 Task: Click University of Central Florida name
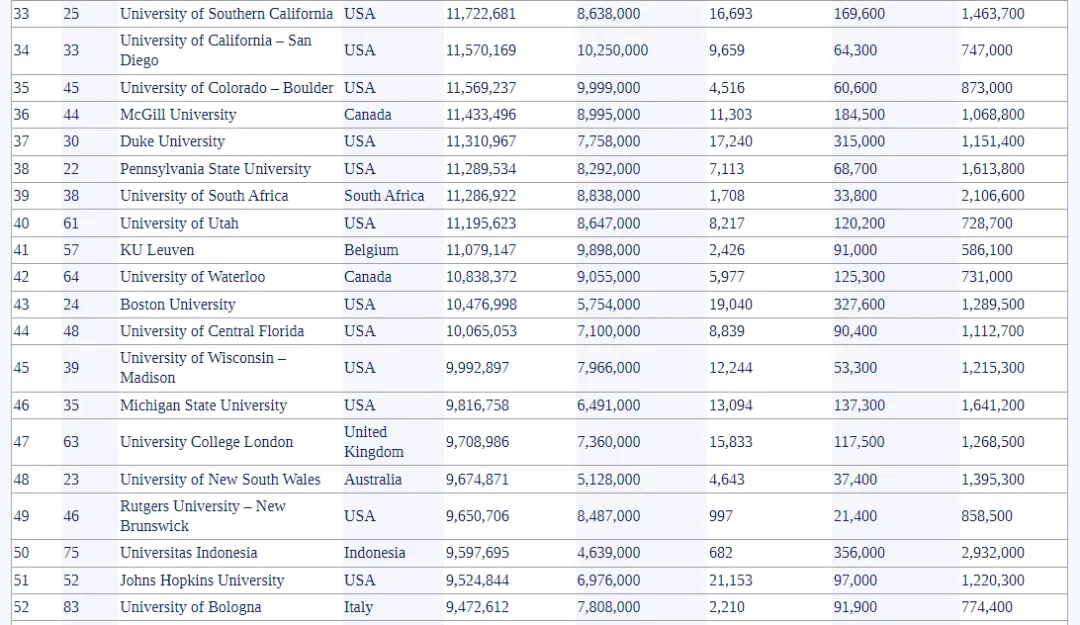pos(212,331)
